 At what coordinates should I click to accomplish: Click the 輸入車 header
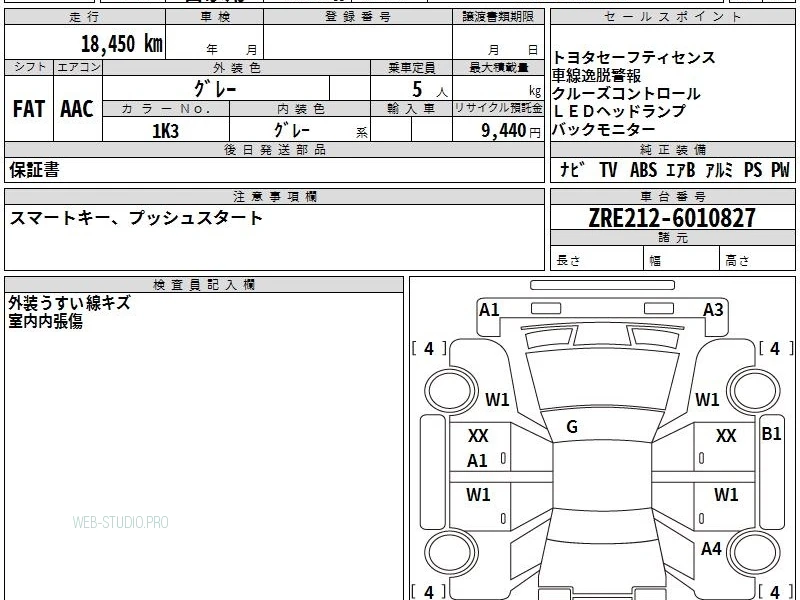411,109
